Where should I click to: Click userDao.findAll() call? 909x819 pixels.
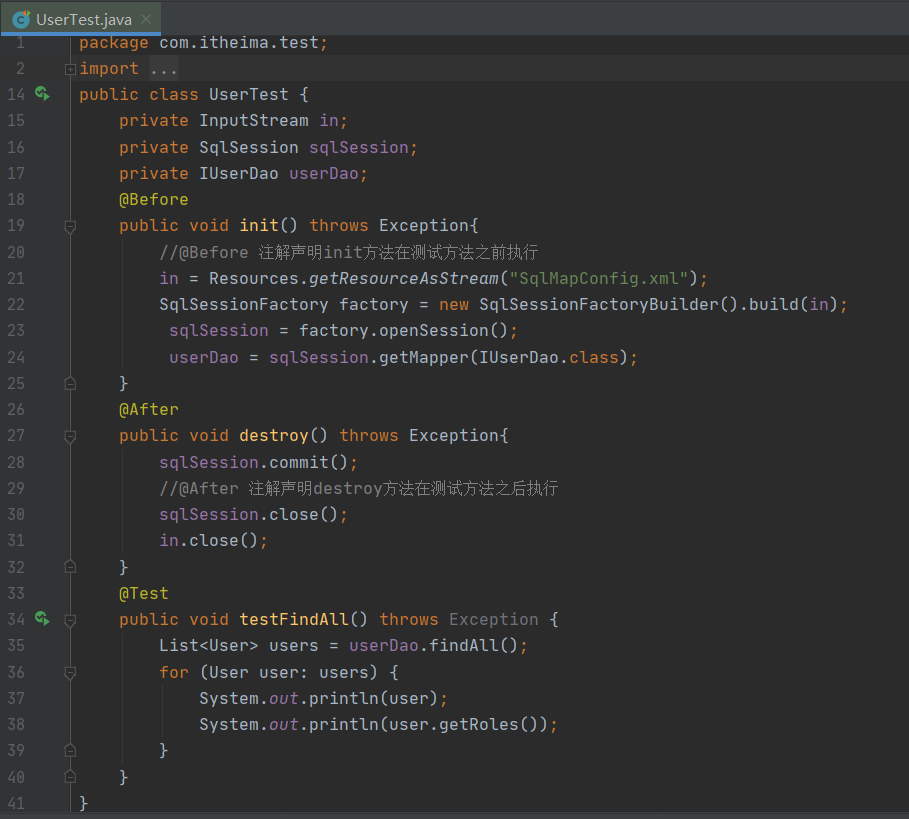tap(434, 645)
